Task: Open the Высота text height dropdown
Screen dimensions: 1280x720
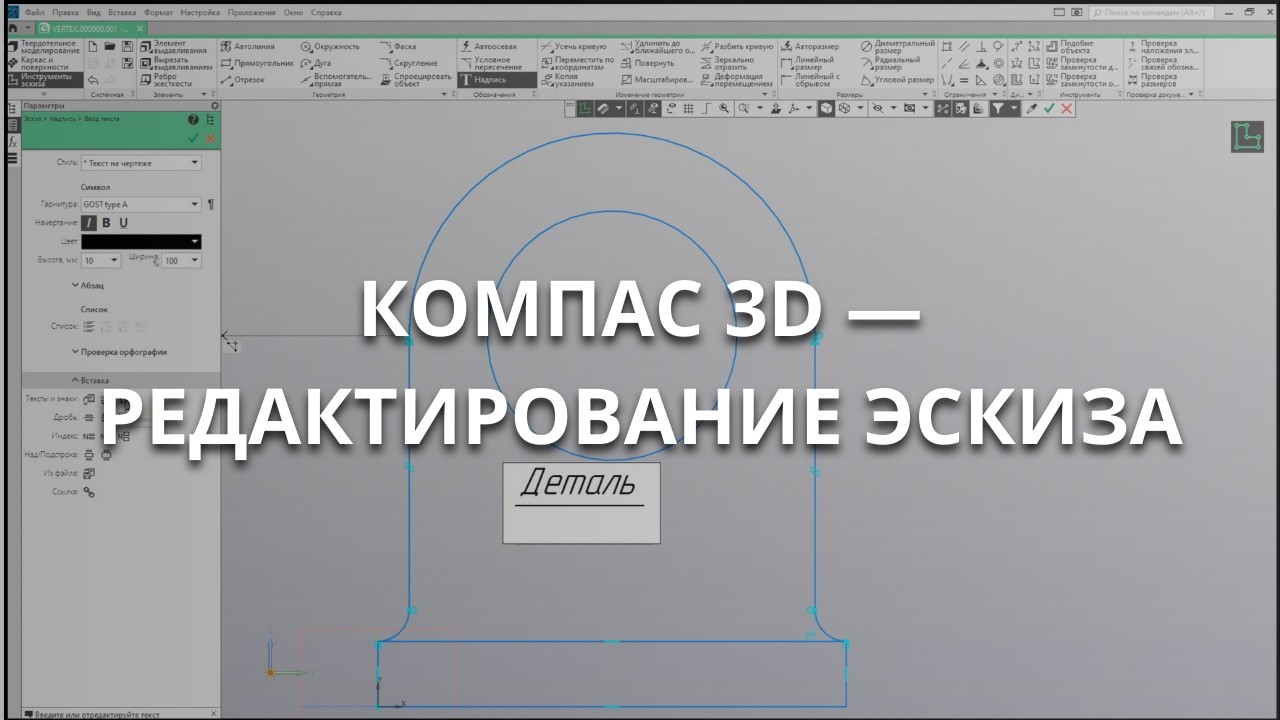Action: tap(101, 260)
